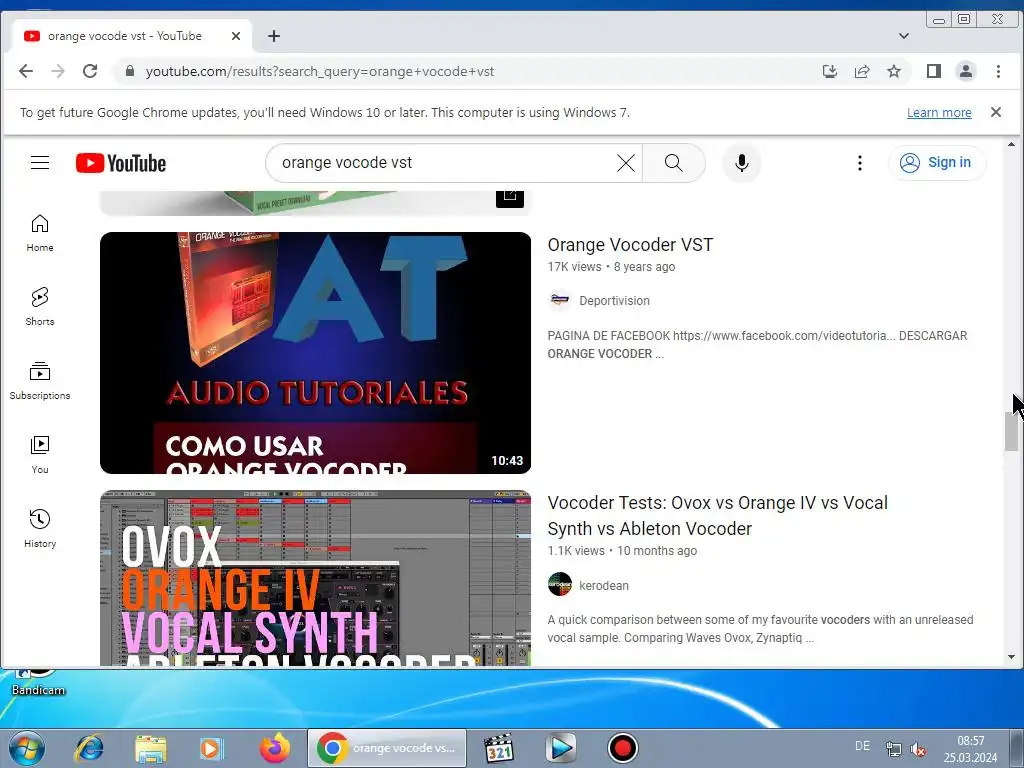Click the DE language indicator
Screen dimensions: 1024x768
862,746
